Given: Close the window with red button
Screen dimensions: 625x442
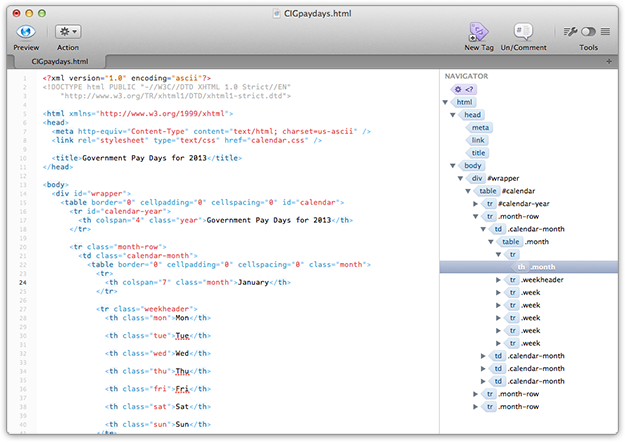Looking at the screenshot, I should [16, 13].
